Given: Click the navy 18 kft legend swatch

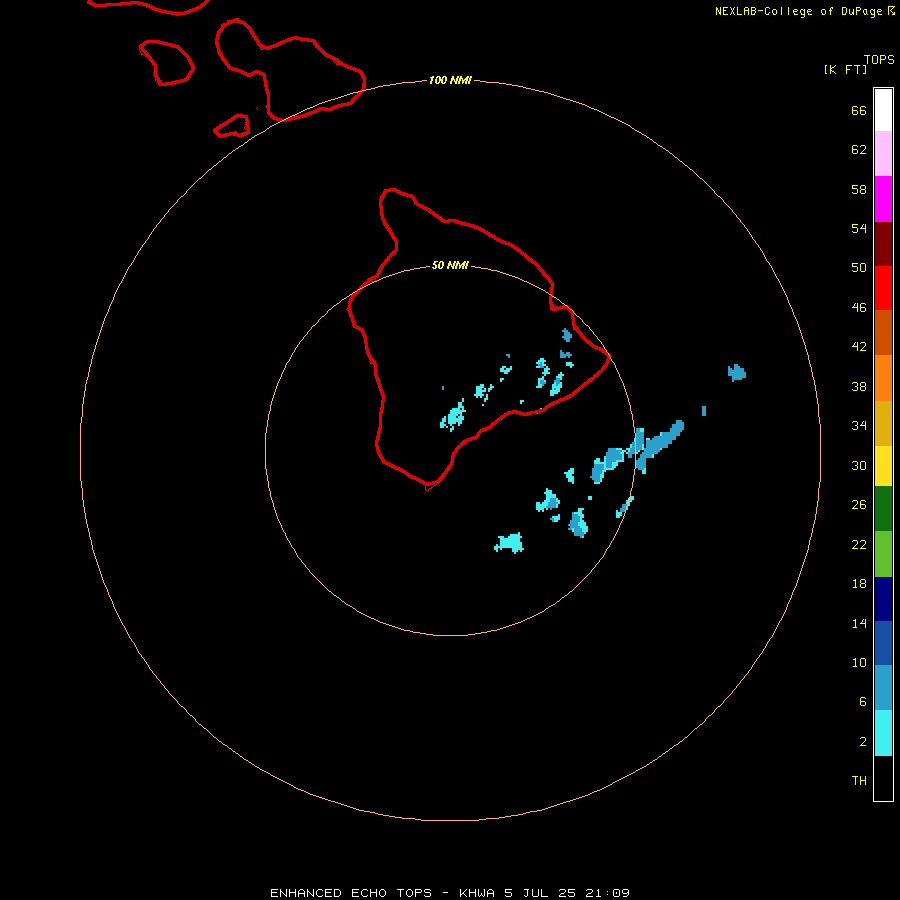Looking at the screenshot, I should 883,599.
